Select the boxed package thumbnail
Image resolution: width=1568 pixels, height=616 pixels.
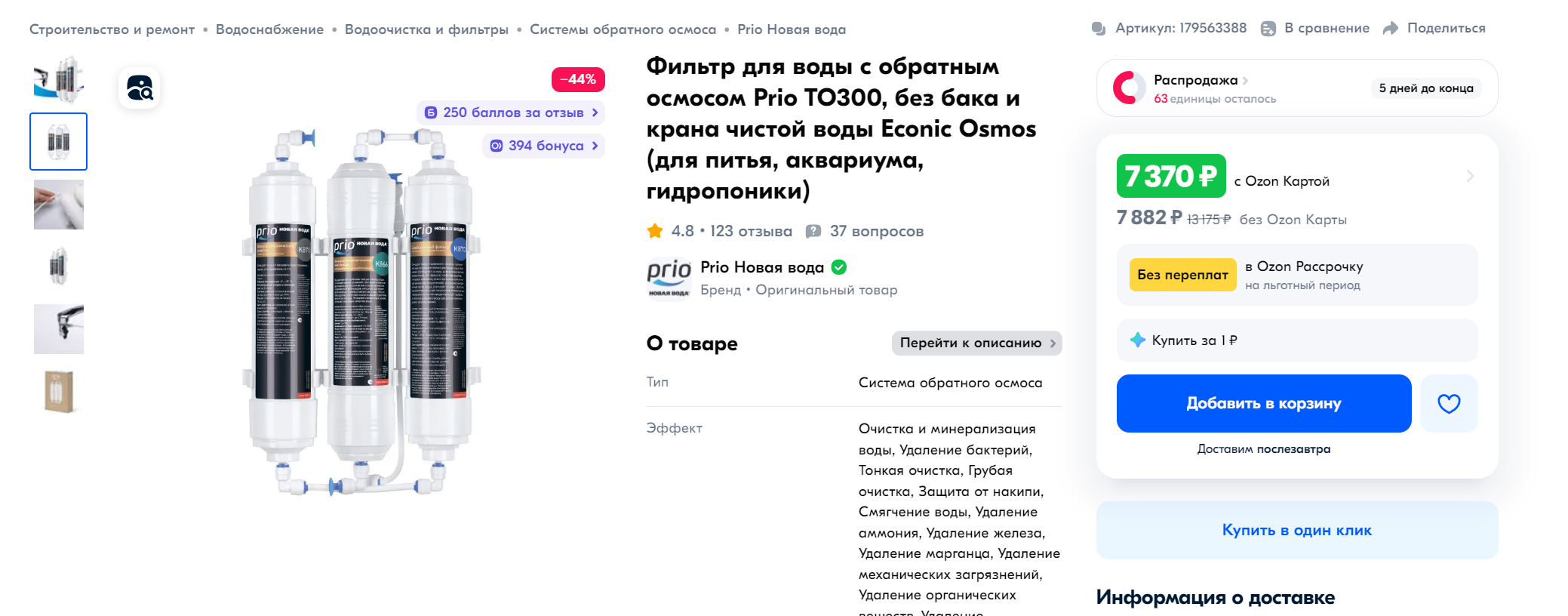pyautogui.click(x=59, y=392)
